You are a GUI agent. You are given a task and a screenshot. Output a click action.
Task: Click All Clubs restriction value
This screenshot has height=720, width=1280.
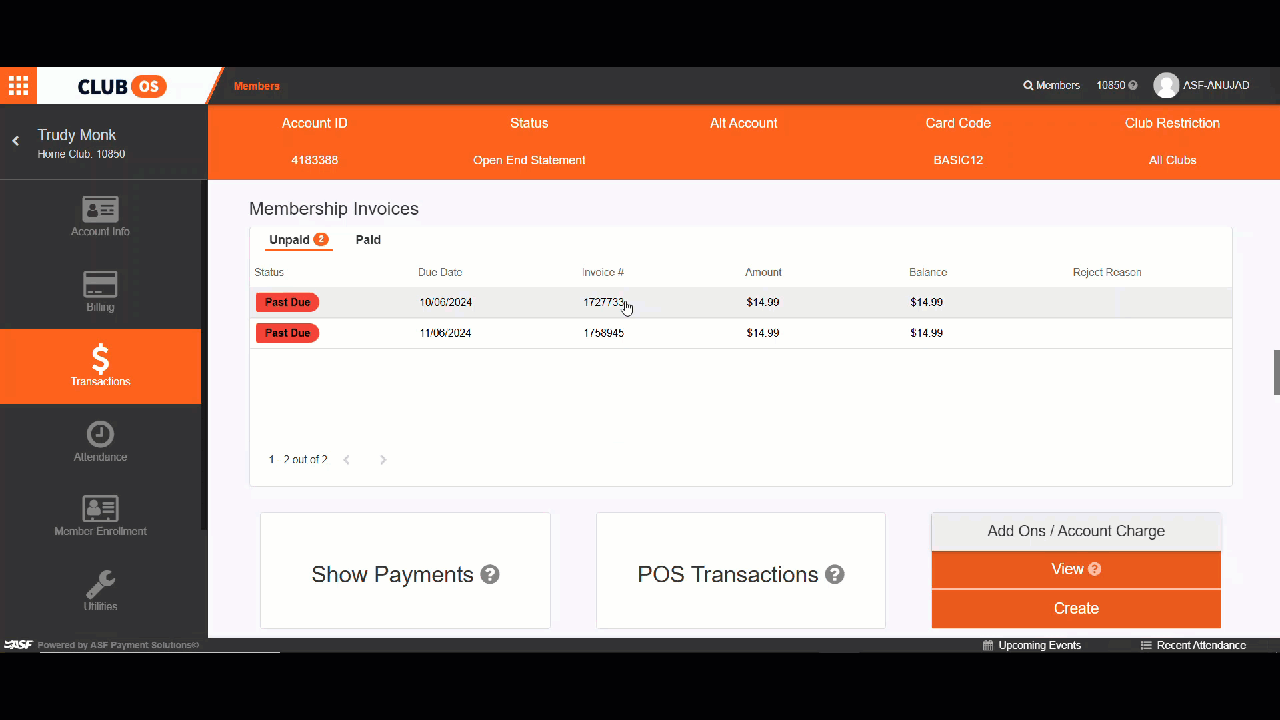point(1172,160)
